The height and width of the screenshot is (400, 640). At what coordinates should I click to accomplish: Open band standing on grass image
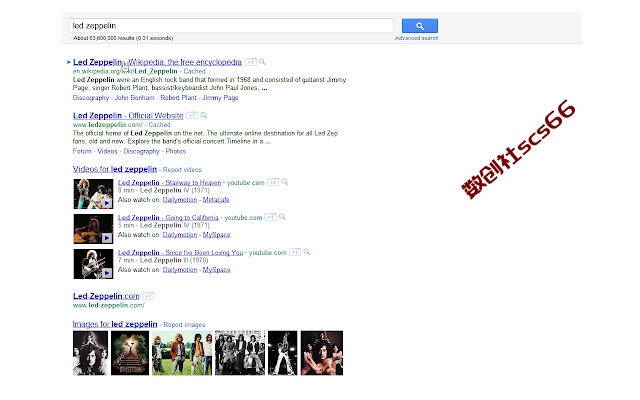point(182,353)
